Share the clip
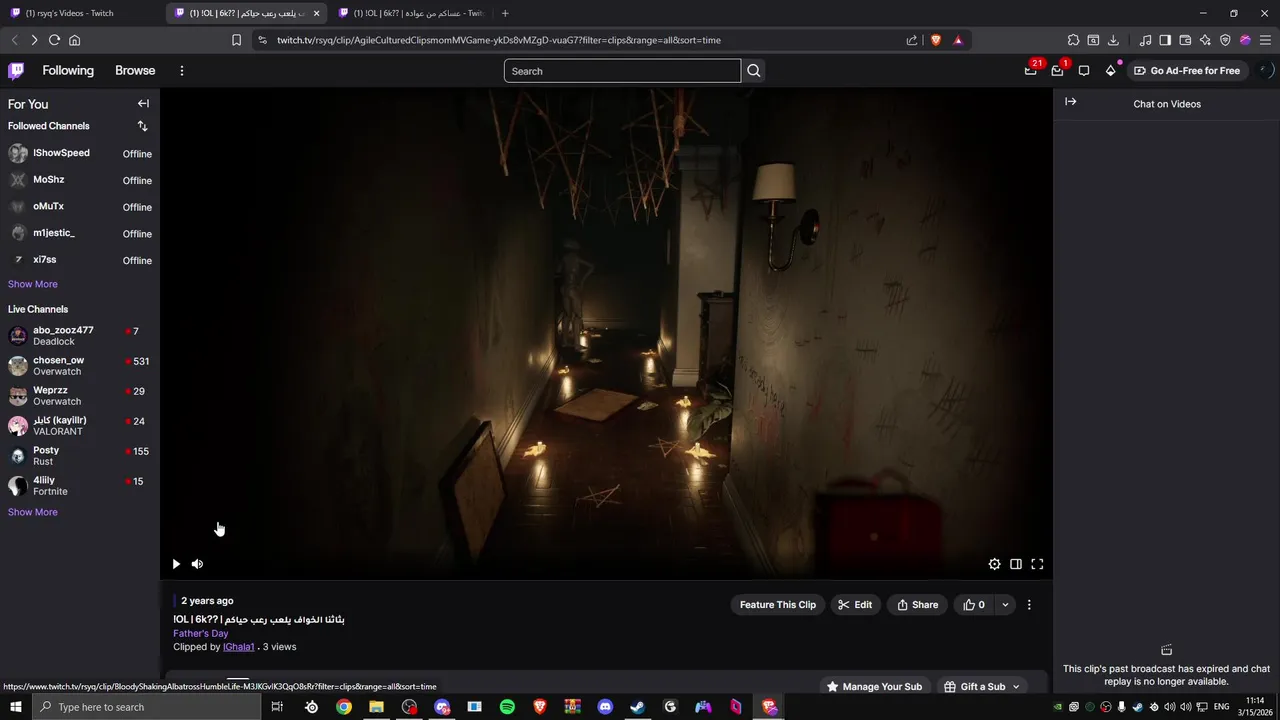This screenshot has height=720, width=1280. (x=917, y=605)
